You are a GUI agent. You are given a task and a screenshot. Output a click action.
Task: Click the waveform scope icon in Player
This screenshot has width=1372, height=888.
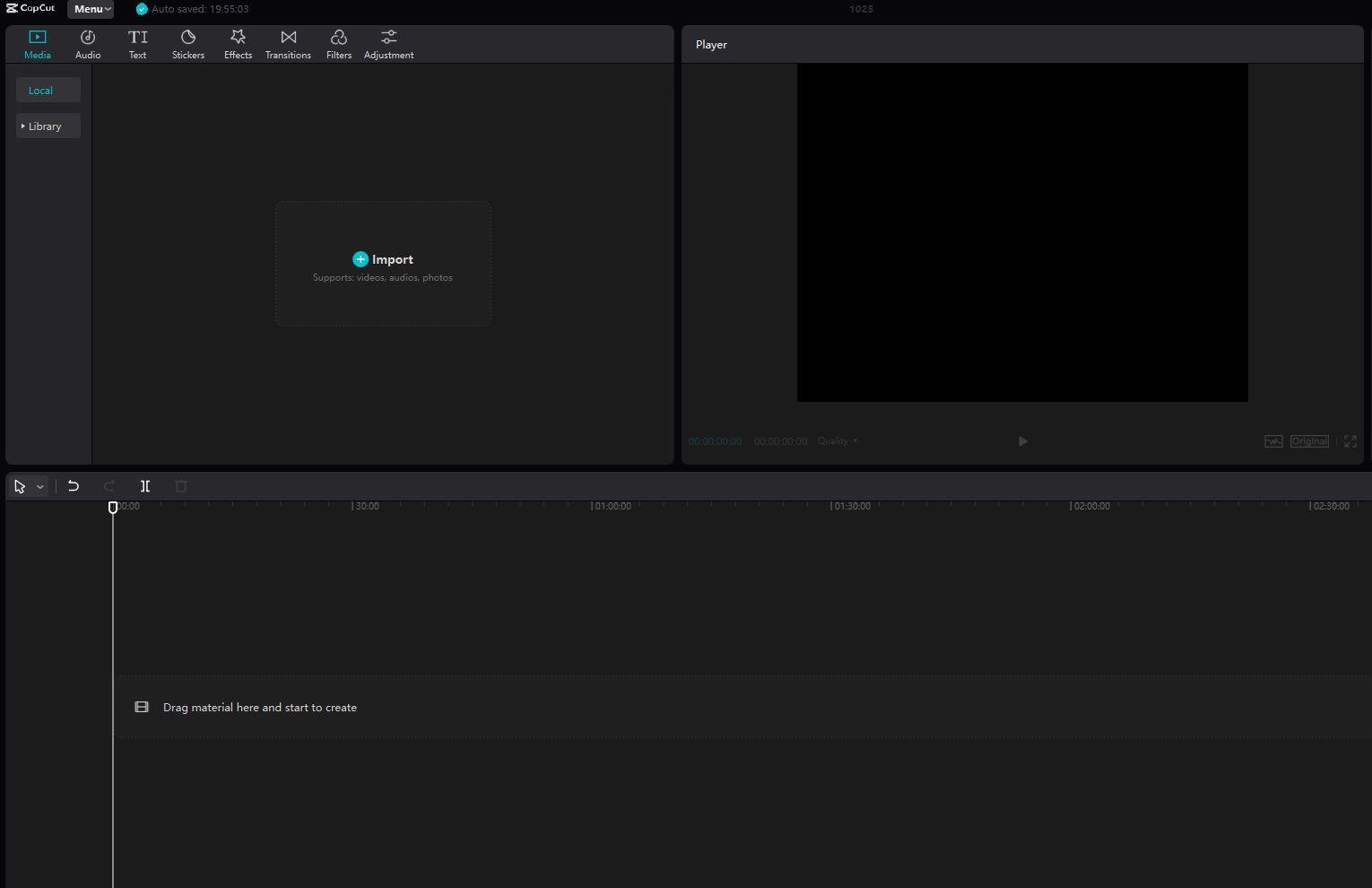[x=1273, y=441]
